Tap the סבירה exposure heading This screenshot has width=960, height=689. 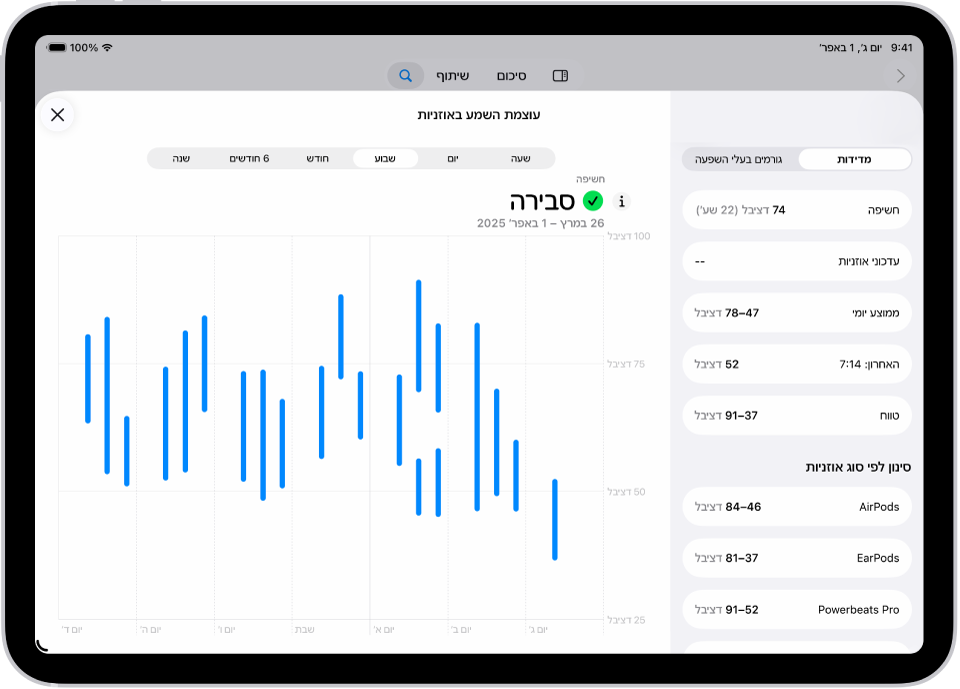(x=542, y=201)
